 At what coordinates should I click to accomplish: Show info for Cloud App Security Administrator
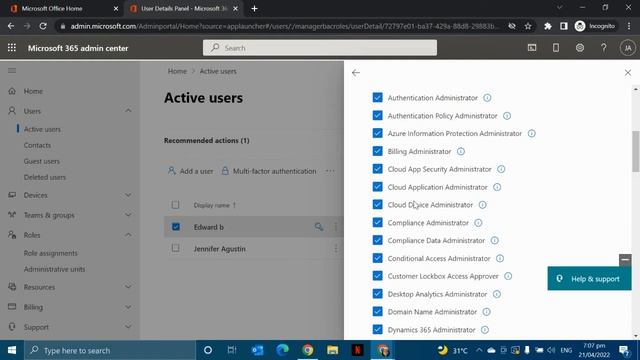501,169
